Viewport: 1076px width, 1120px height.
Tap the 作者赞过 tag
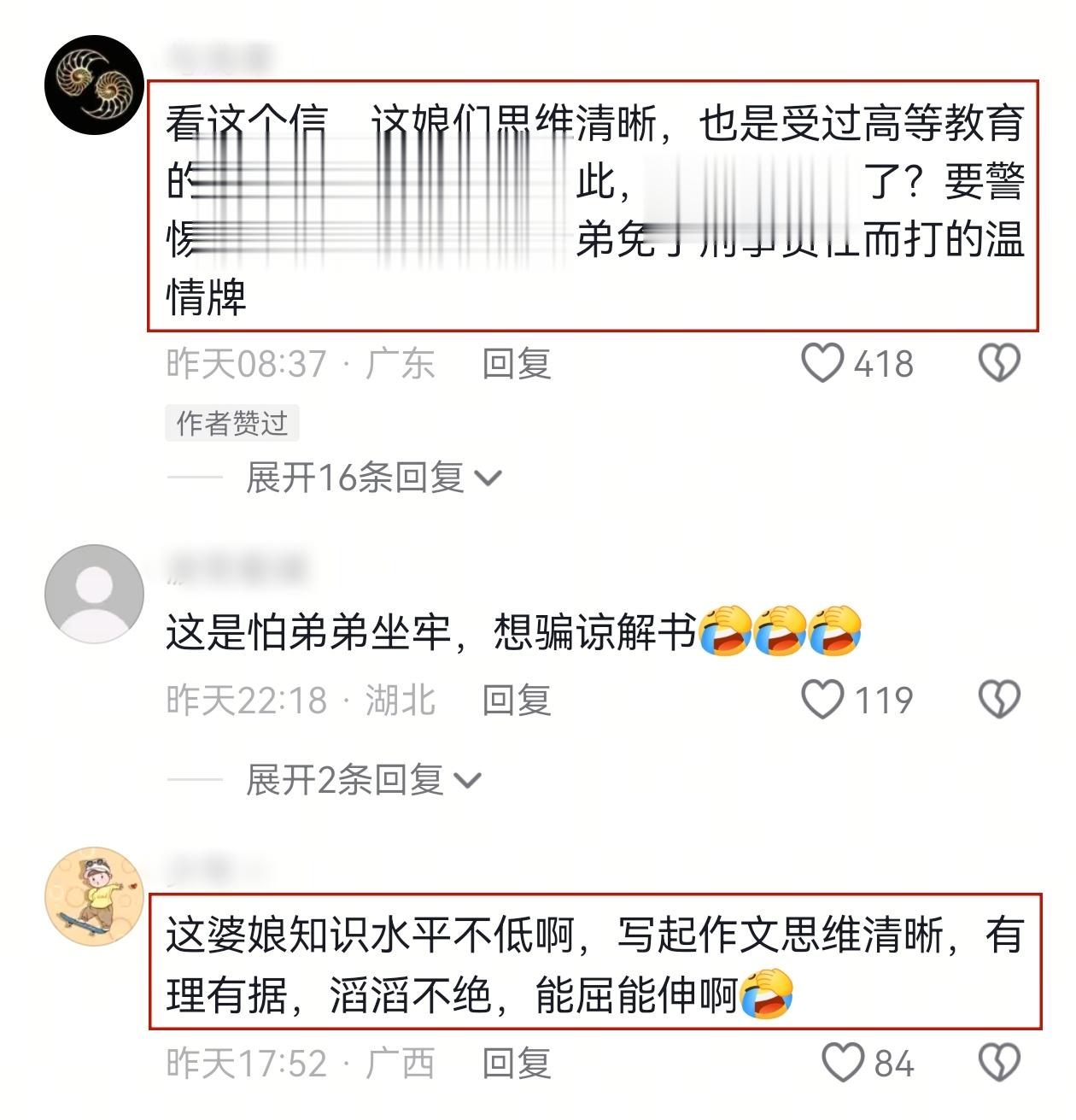(232, 423)
